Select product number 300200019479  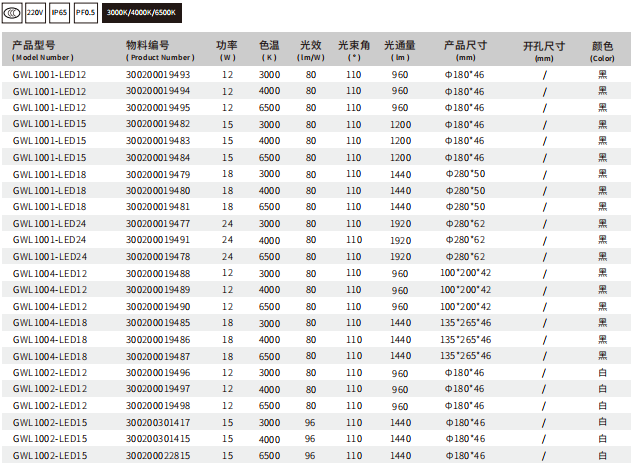tap(158, 174)
